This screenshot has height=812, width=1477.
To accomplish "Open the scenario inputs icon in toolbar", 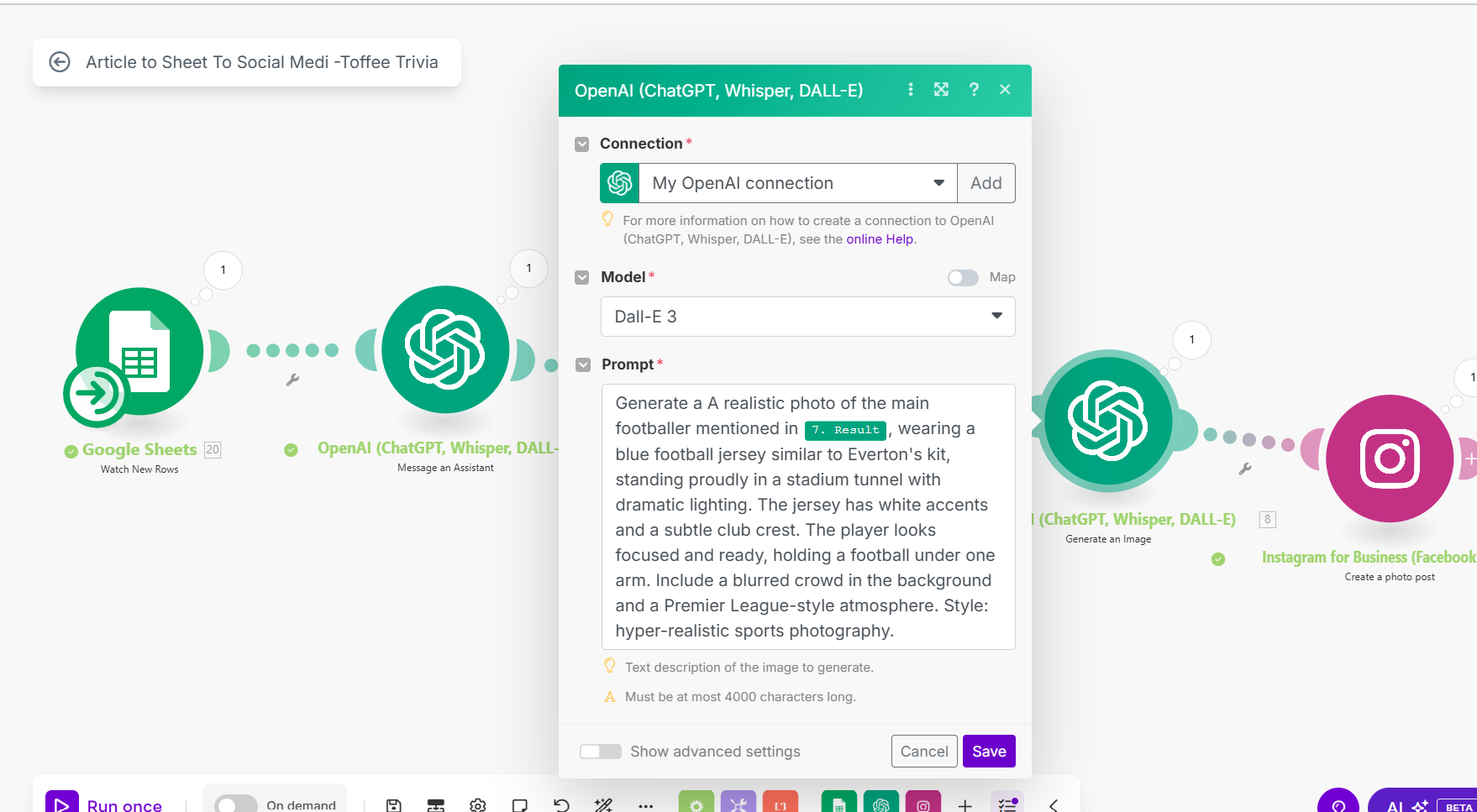I will tap(436, 805).
